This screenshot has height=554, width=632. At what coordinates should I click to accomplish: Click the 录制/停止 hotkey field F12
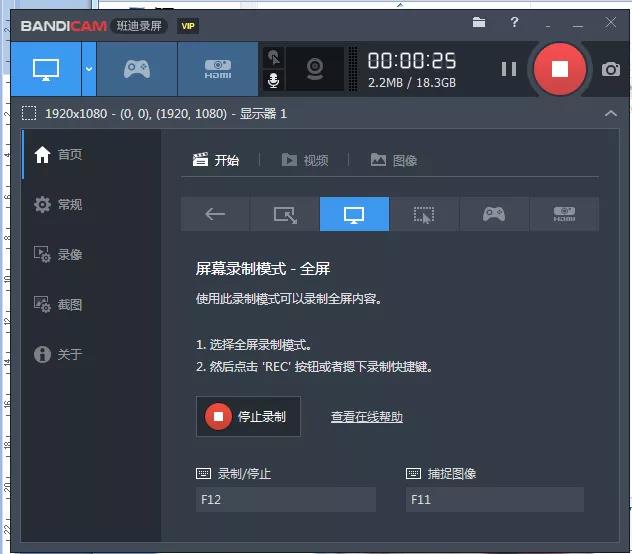[x=285, y=499]
